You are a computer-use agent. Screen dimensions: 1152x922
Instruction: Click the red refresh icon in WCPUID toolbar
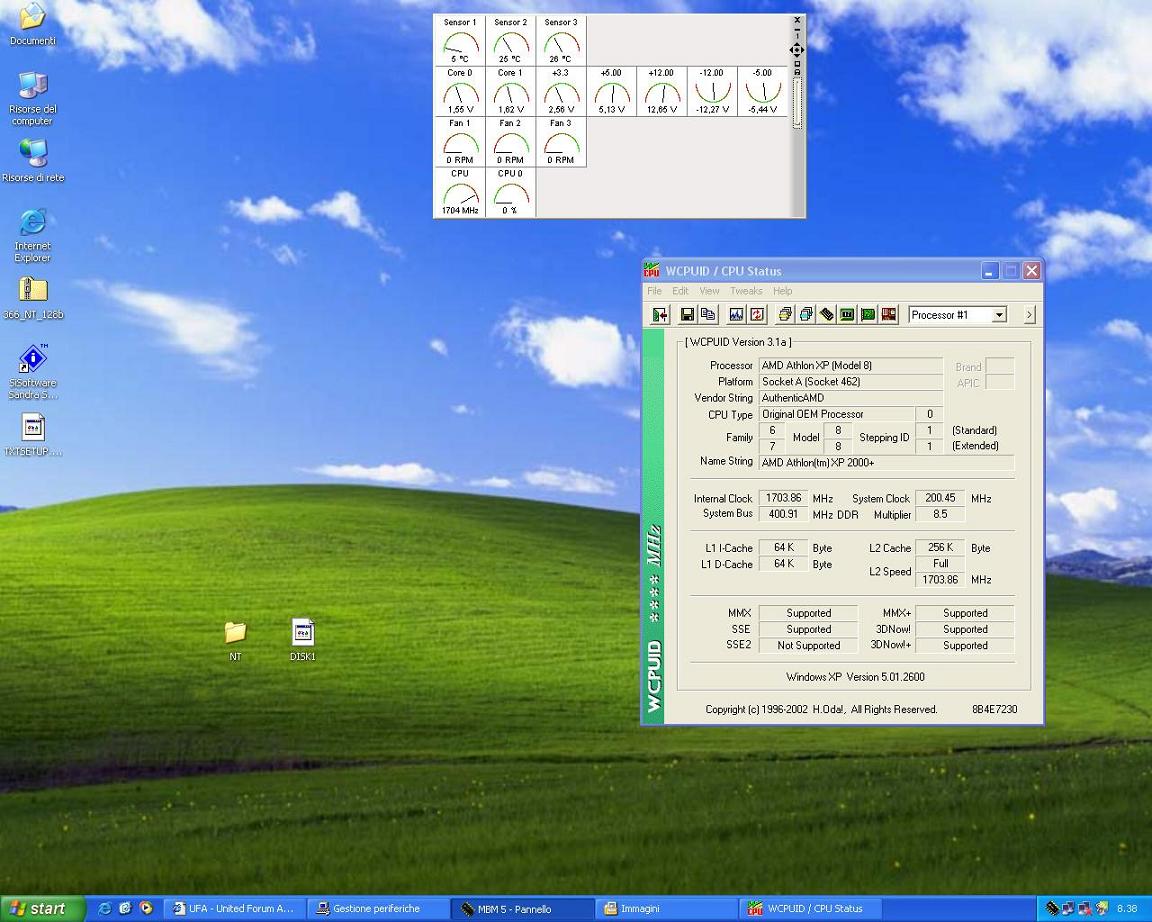757,315
